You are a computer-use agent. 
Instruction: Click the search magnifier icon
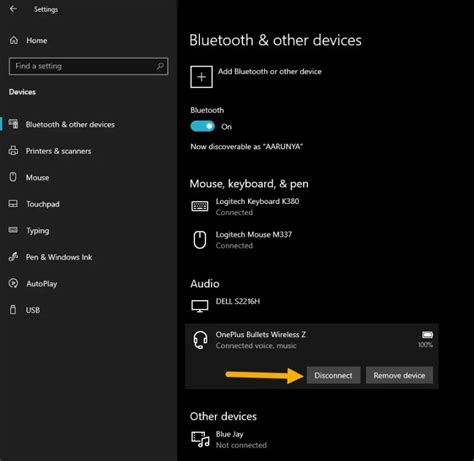tap(160, 66)
